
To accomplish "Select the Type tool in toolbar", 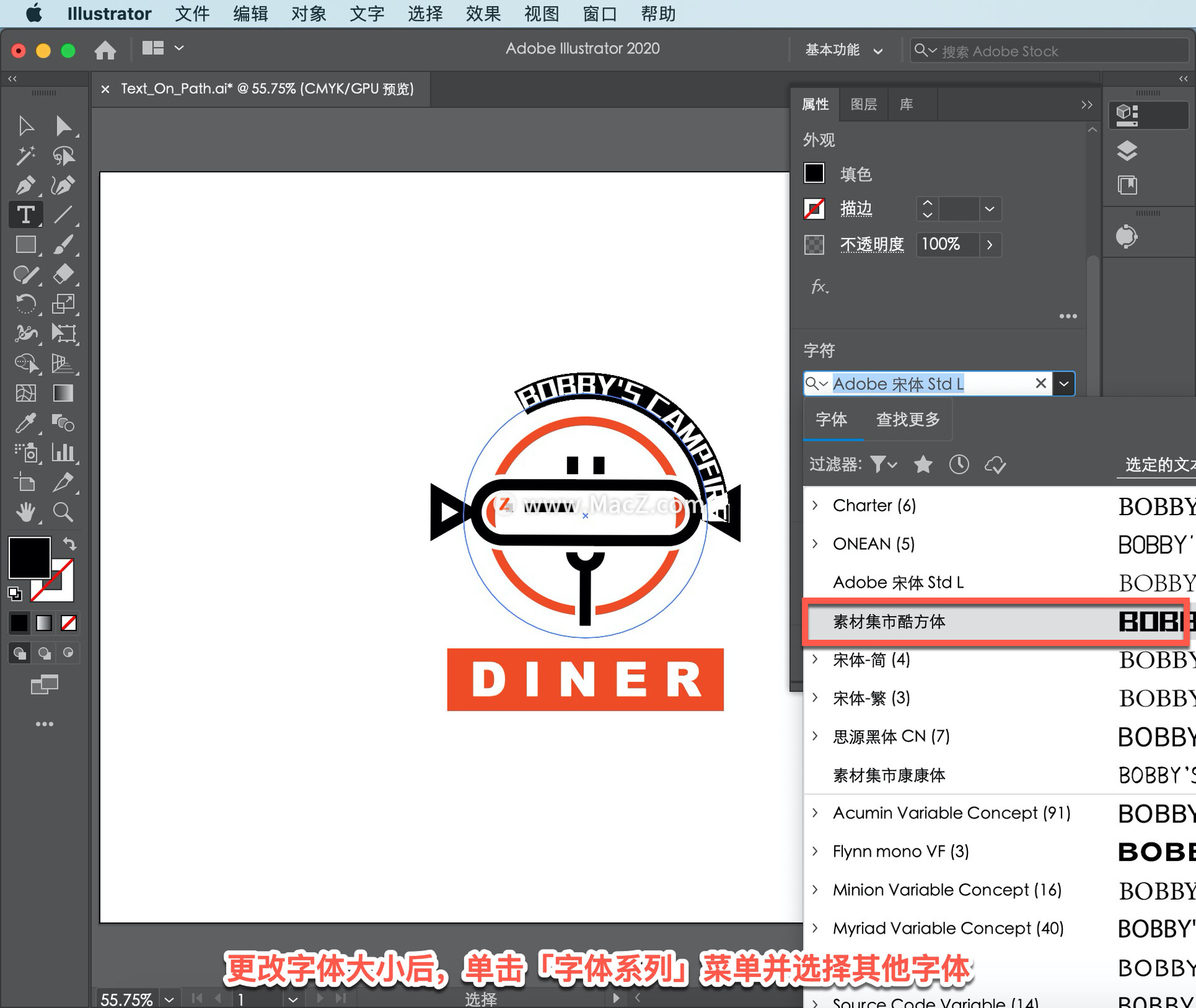I will (26, 215).
